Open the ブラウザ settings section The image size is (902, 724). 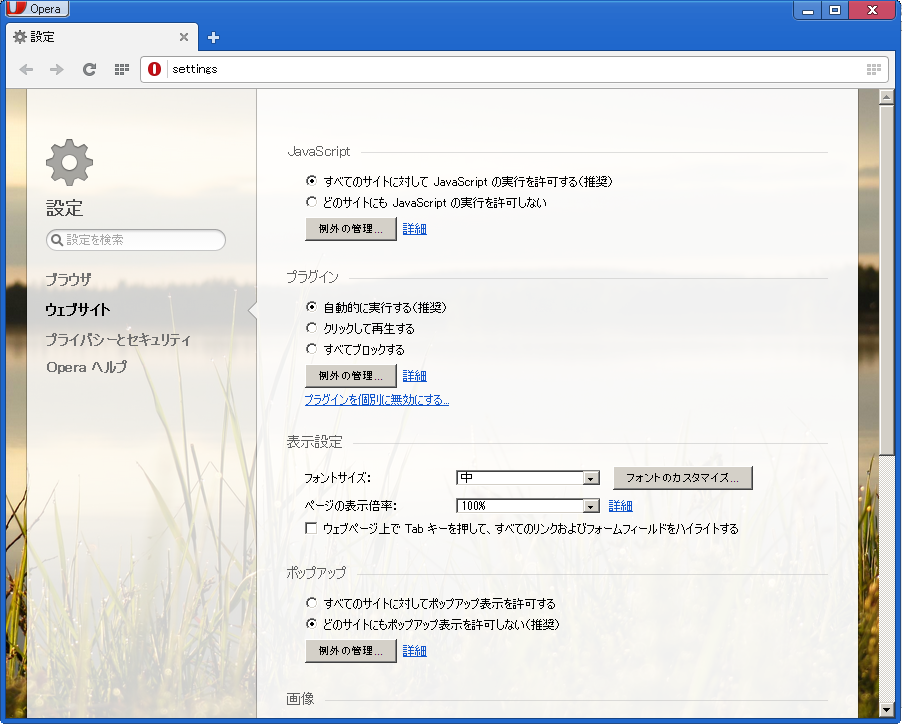pos(68,279)
